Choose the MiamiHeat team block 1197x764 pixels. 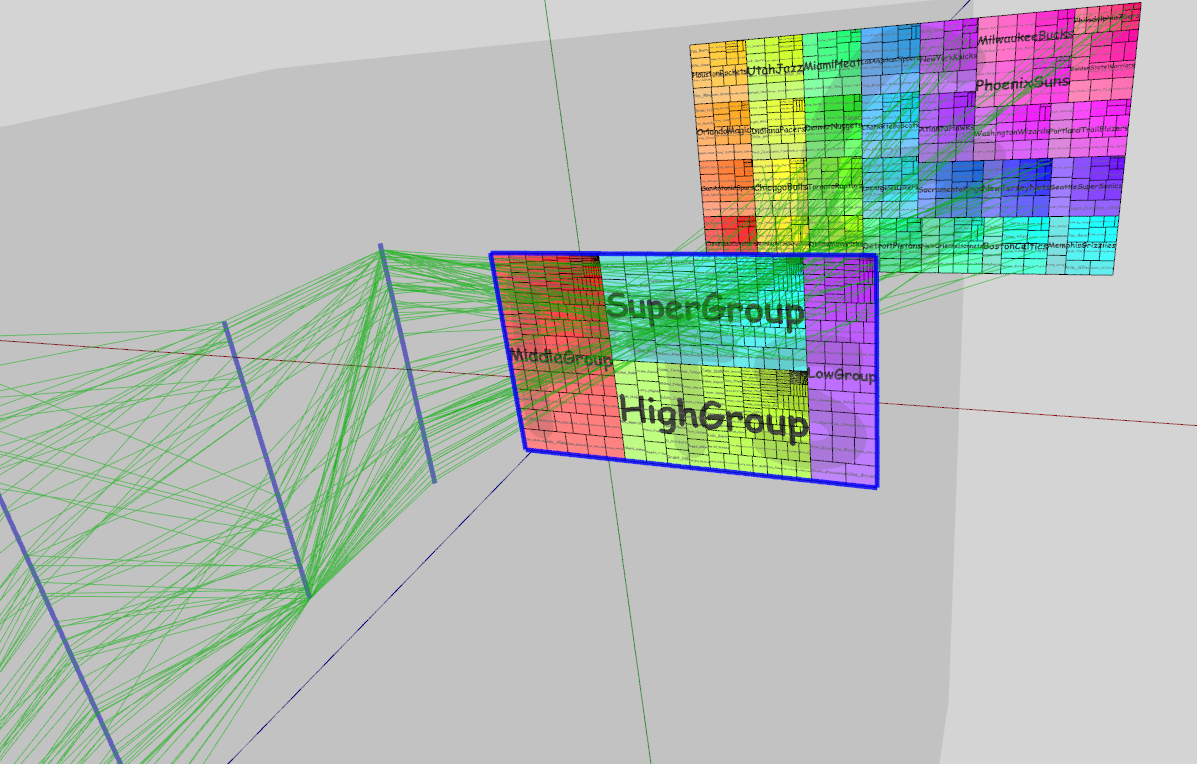[x=832, y=66]
